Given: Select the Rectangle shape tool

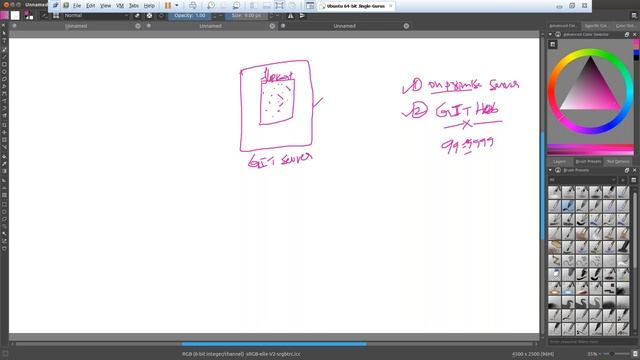Looking at the screenshot, I should click(x=4, y=64).
